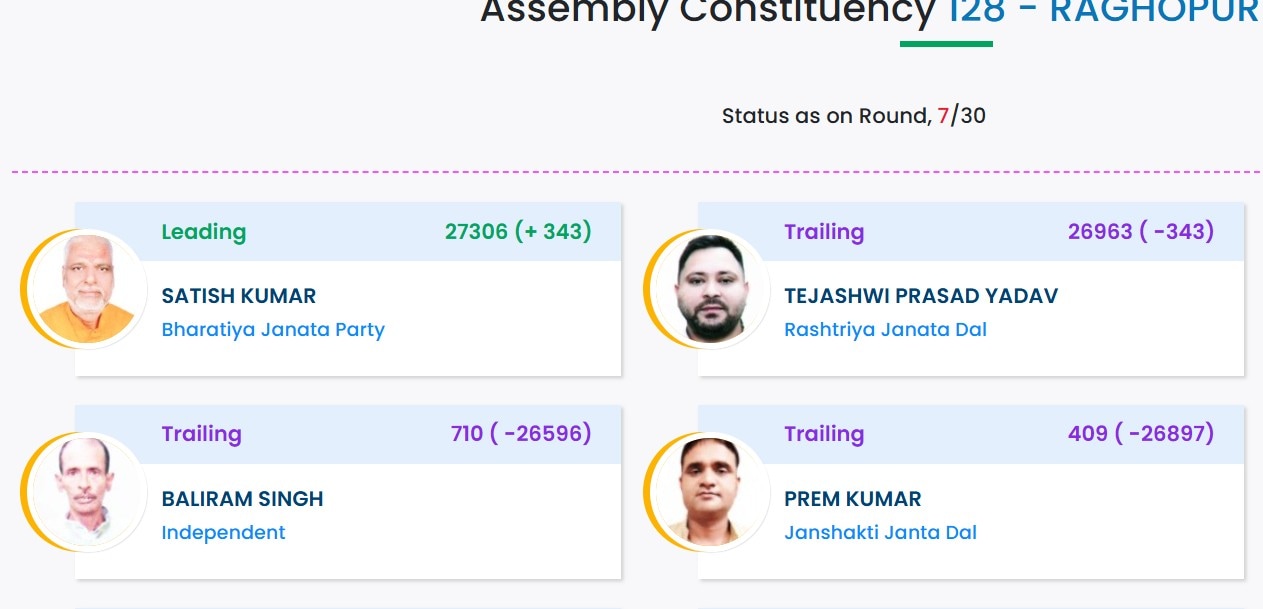Click Tejashwi Prasad Yadav's candidate photo
Image resolution: width=1263 pixels, height=609 pixels.
(710, 289)
